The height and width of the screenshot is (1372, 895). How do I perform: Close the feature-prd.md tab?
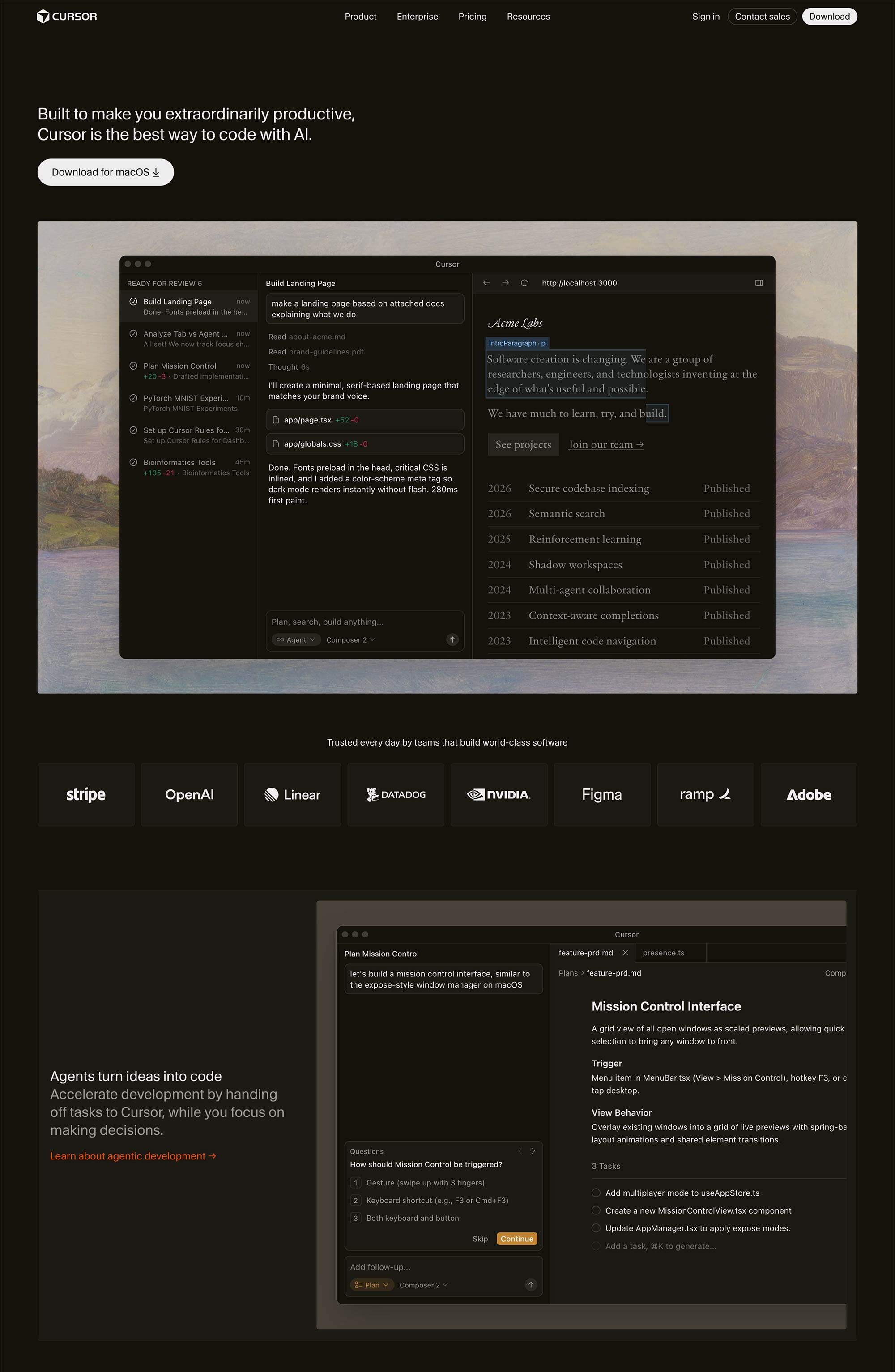point(625,952)
